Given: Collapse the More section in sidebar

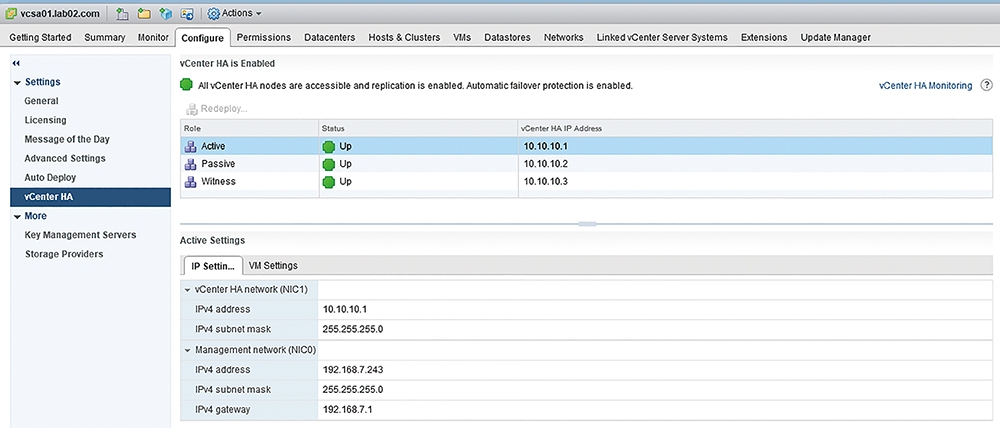Looking at the screenshot, I should (17, 216).
